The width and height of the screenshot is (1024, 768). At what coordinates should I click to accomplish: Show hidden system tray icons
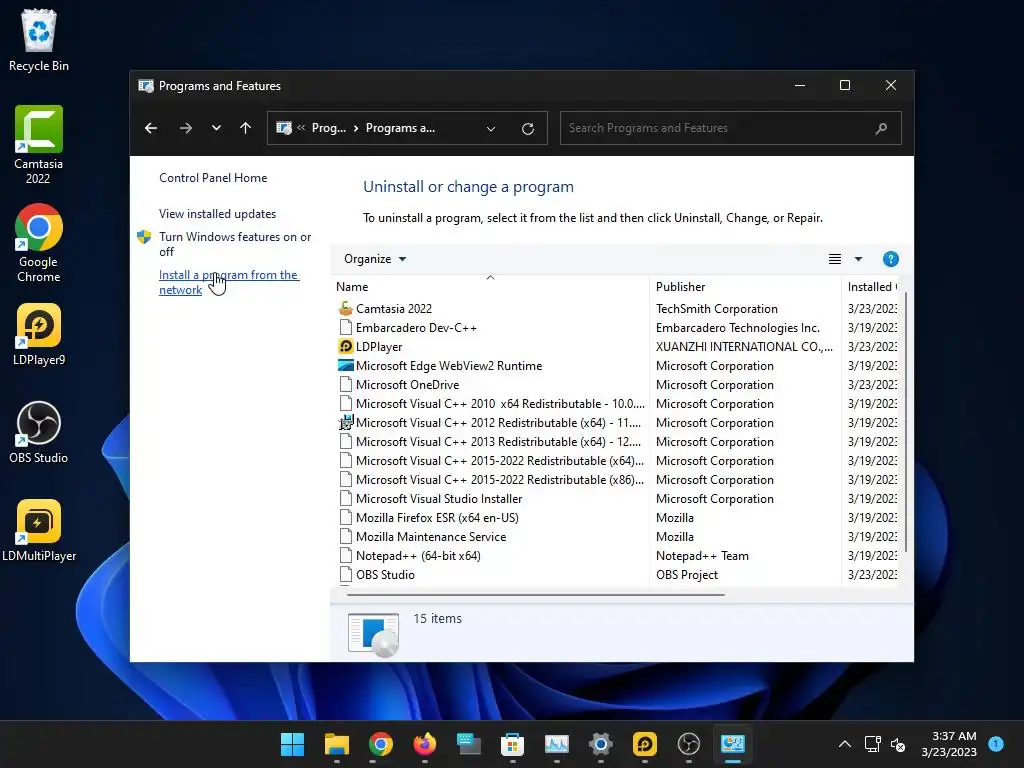coord(844,744)
